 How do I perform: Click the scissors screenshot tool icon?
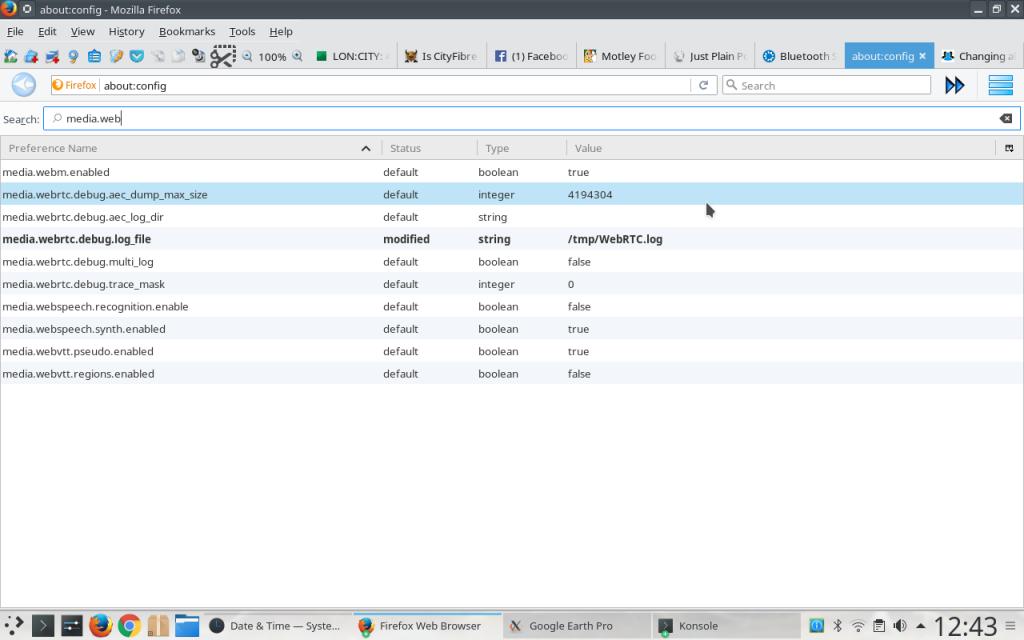[x=222, y=56]
